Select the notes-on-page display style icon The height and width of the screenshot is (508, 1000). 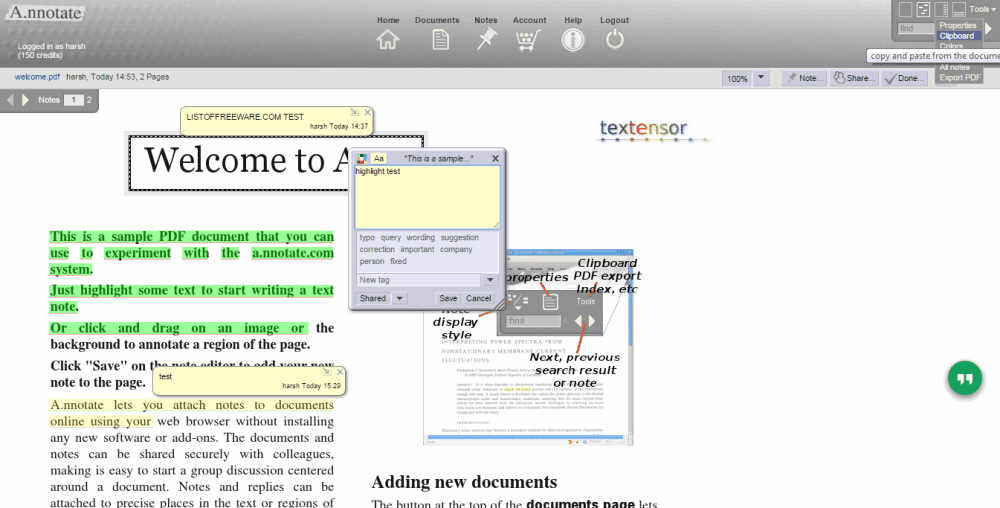pos(923,9)
